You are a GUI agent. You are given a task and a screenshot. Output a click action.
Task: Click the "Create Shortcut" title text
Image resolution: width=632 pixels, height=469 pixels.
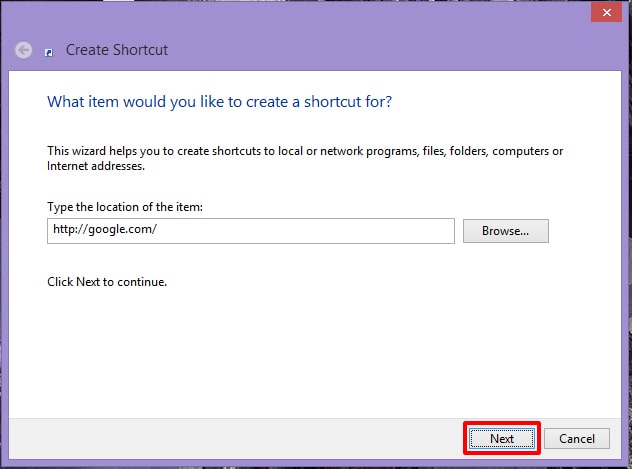(x=117, y=50)
